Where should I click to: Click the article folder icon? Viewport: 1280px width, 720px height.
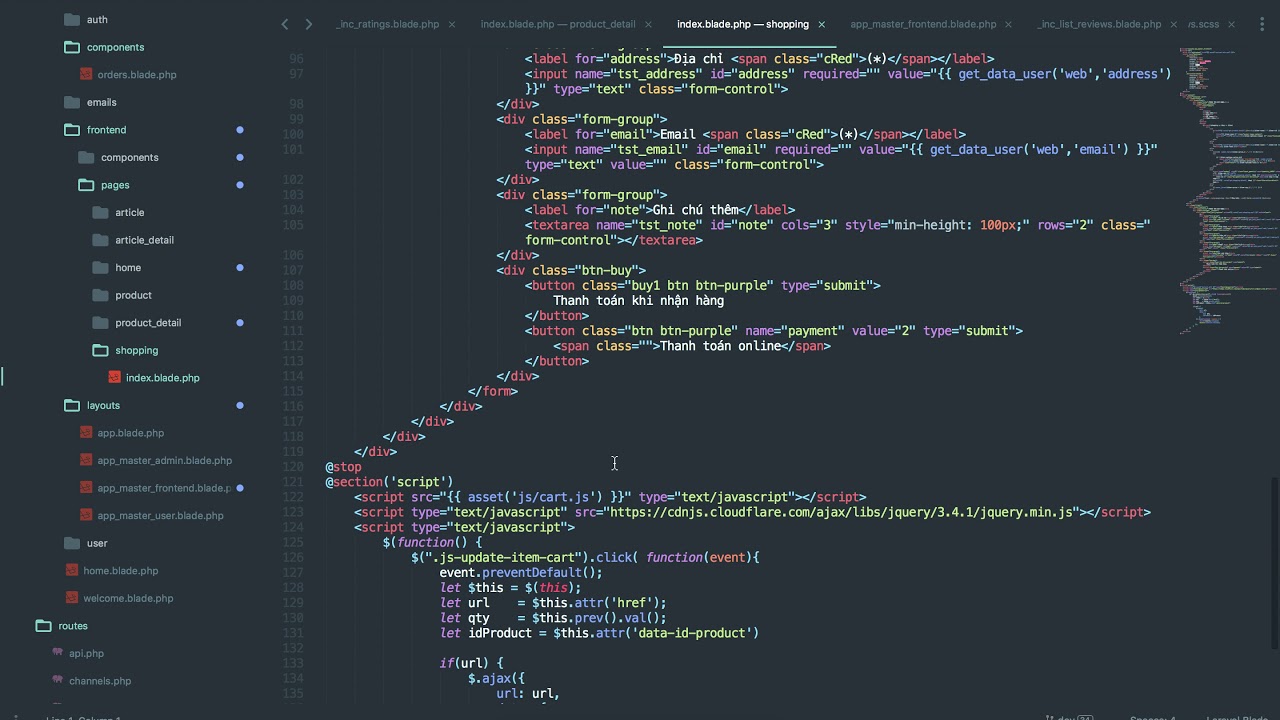[99, 212]
